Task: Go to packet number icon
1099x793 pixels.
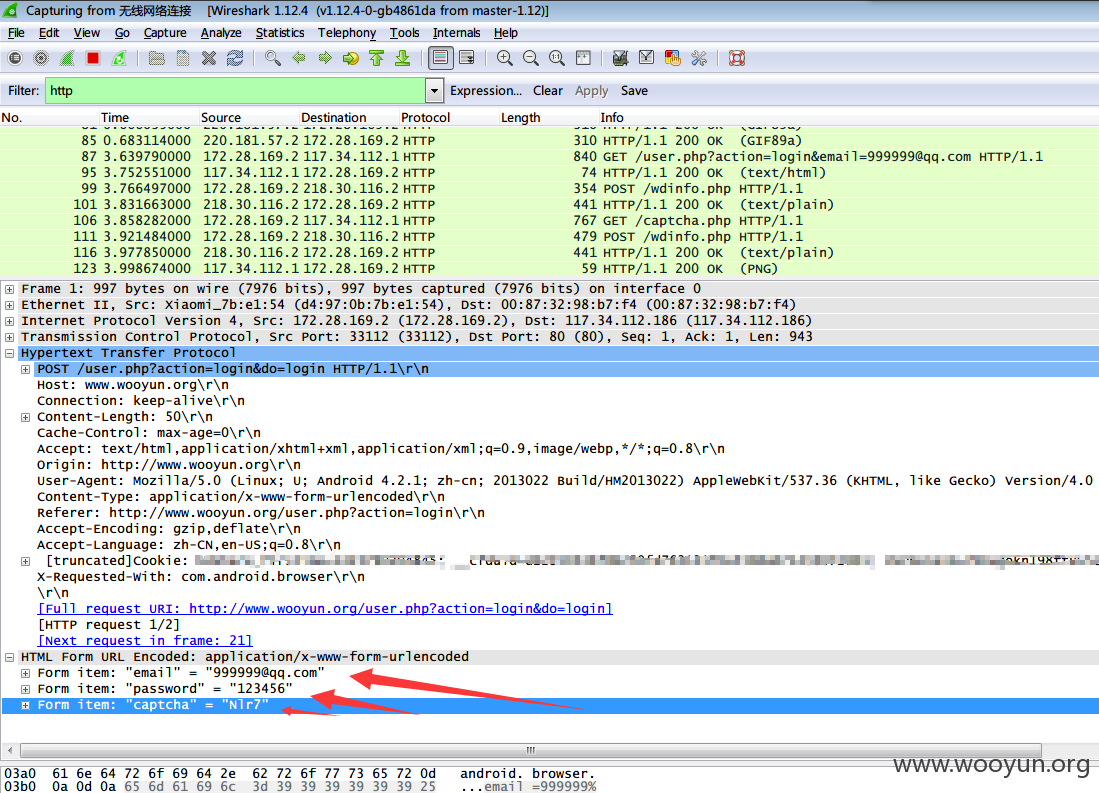Action: (x=350, y=58)
